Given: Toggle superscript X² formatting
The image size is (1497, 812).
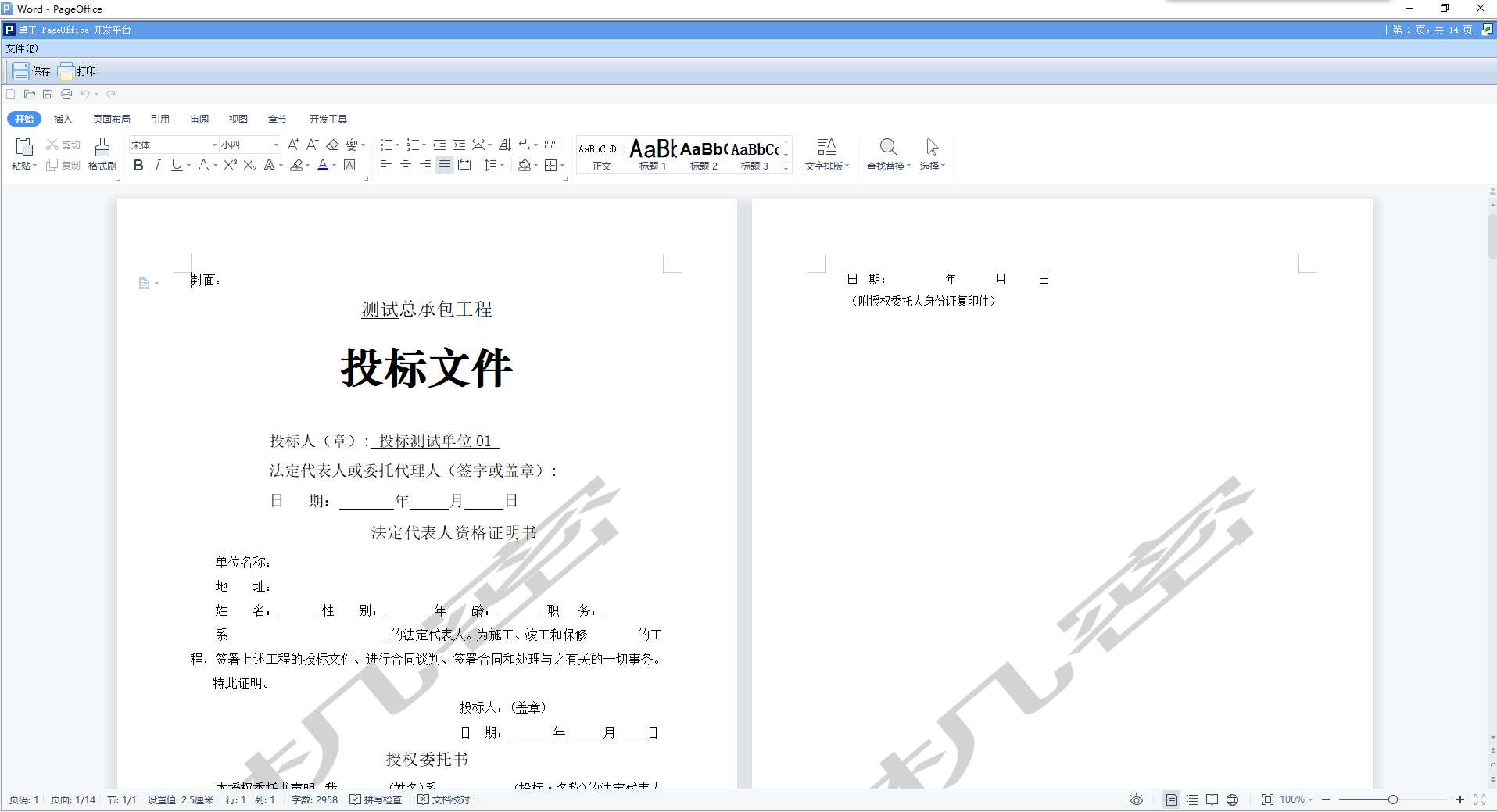Looking at the screenshot, I should [x=230, y=165].
